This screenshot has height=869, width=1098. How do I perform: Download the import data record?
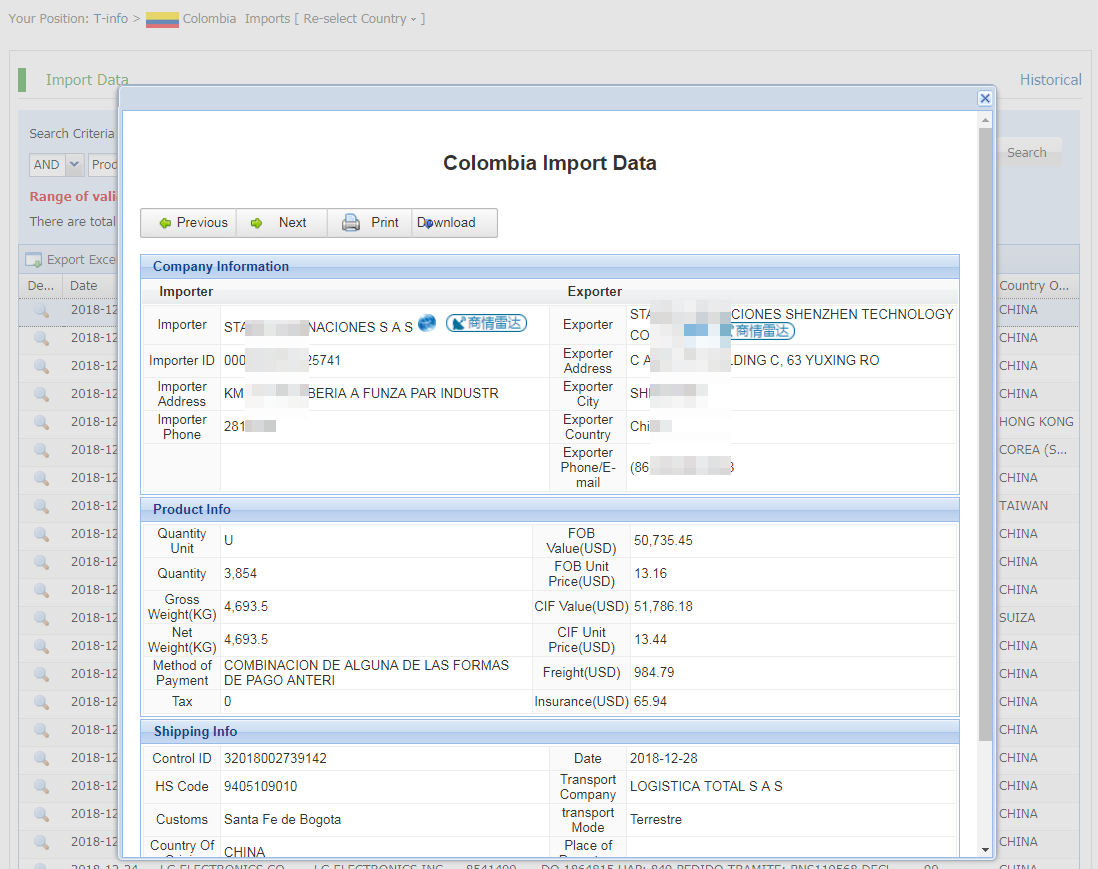pyautogui.click(x=447, y=223)
